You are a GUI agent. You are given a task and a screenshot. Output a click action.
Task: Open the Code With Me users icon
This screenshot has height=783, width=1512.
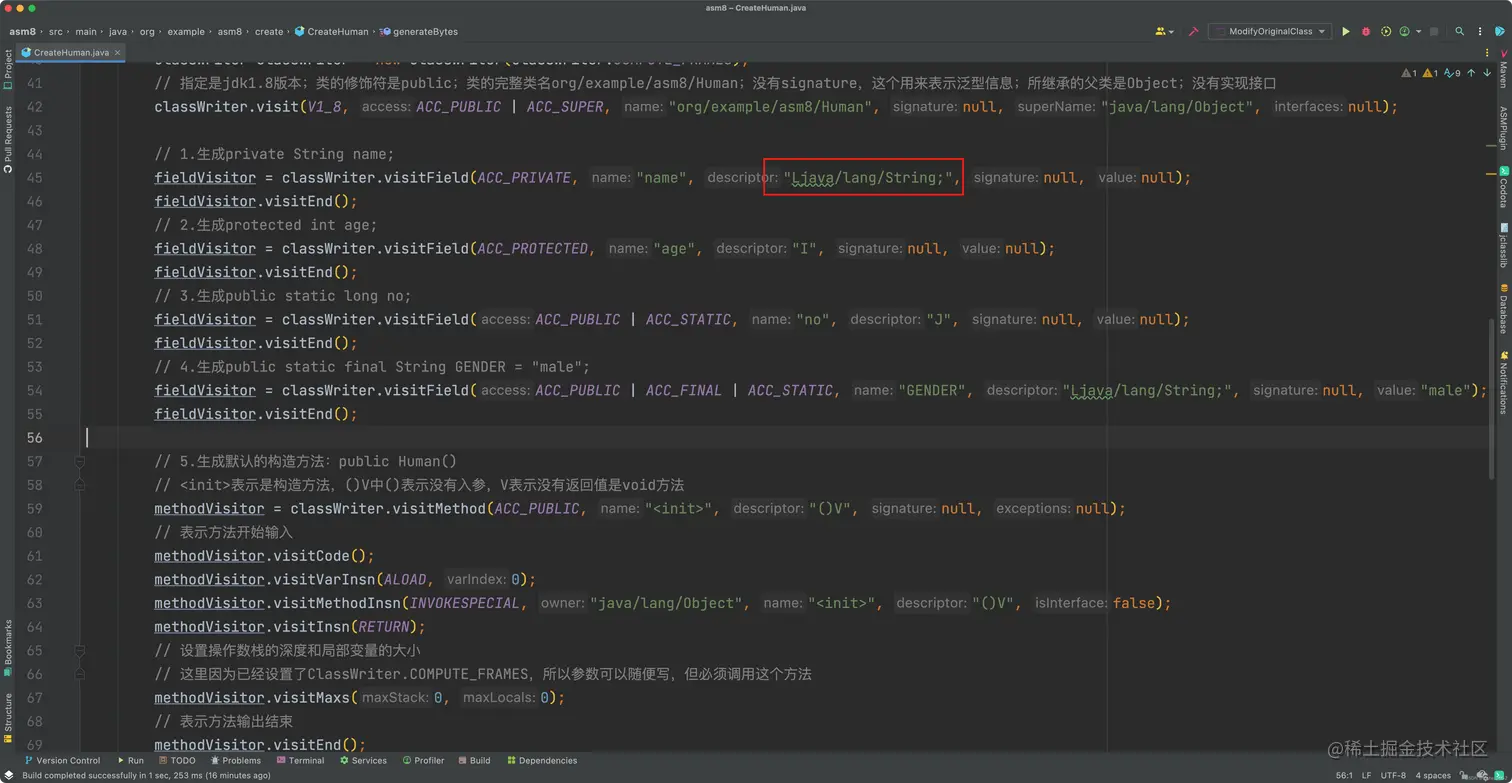(x=1161, y=32)
